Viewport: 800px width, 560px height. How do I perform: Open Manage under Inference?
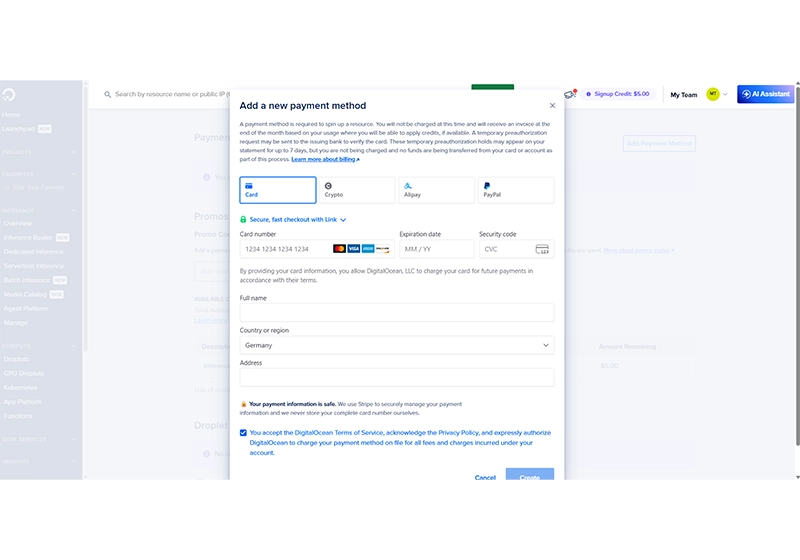[16, 323]
